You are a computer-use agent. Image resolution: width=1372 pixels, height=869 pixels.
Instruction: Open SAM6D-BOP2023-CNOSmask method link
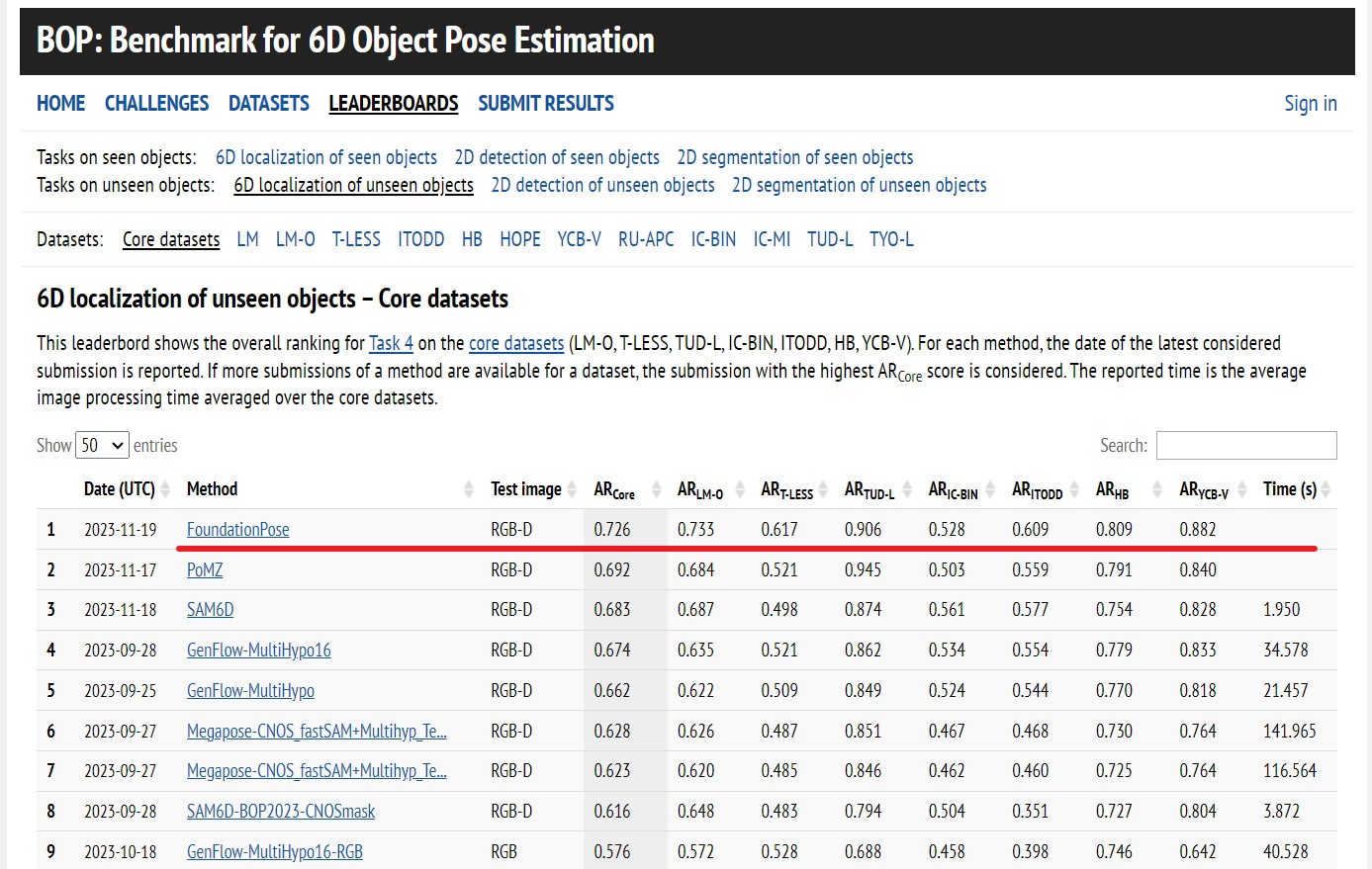[281, 811]
